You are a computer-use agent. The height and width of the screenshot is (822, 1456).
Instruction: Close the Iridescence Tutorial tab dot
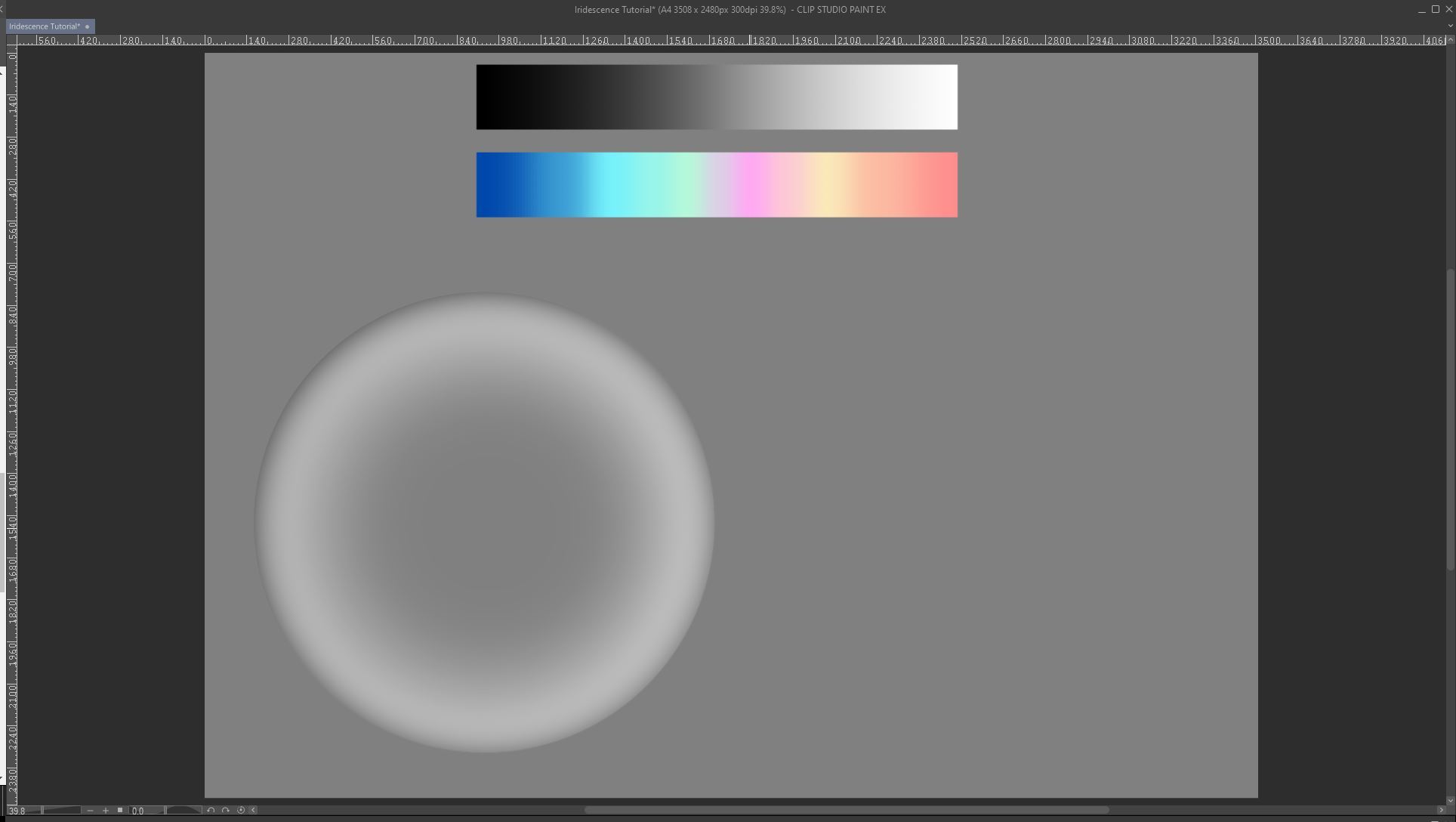pos(88,26)
